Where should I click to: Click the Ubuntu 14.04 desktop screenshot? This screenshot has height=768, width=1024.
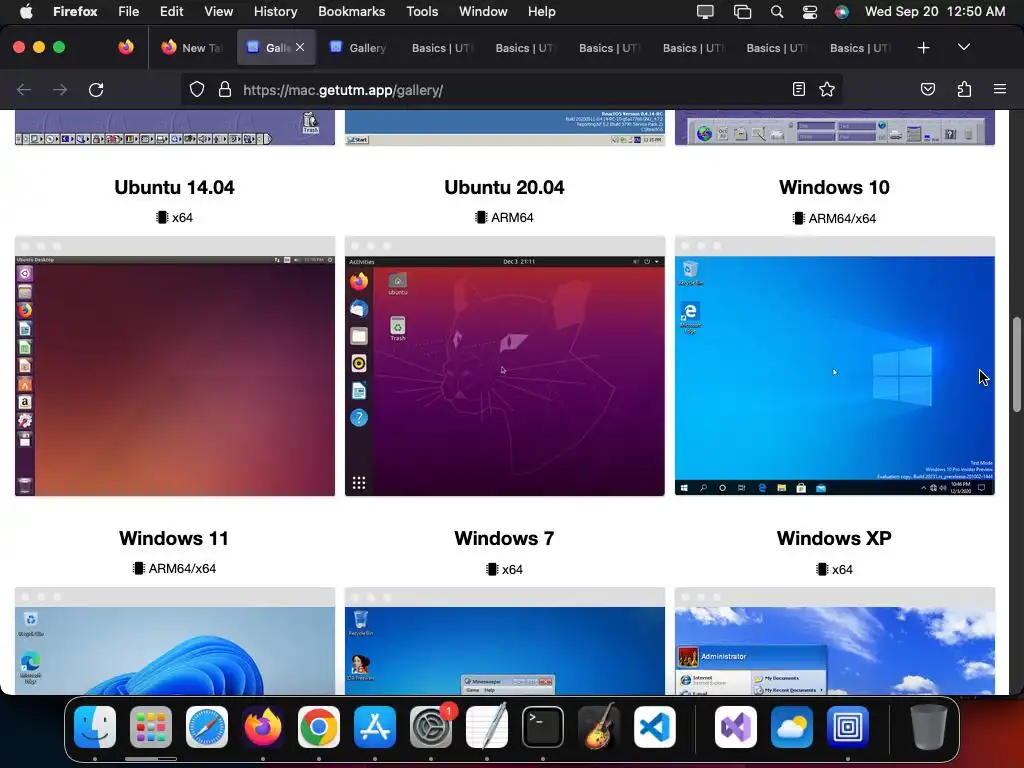click(x=175, y=366)
